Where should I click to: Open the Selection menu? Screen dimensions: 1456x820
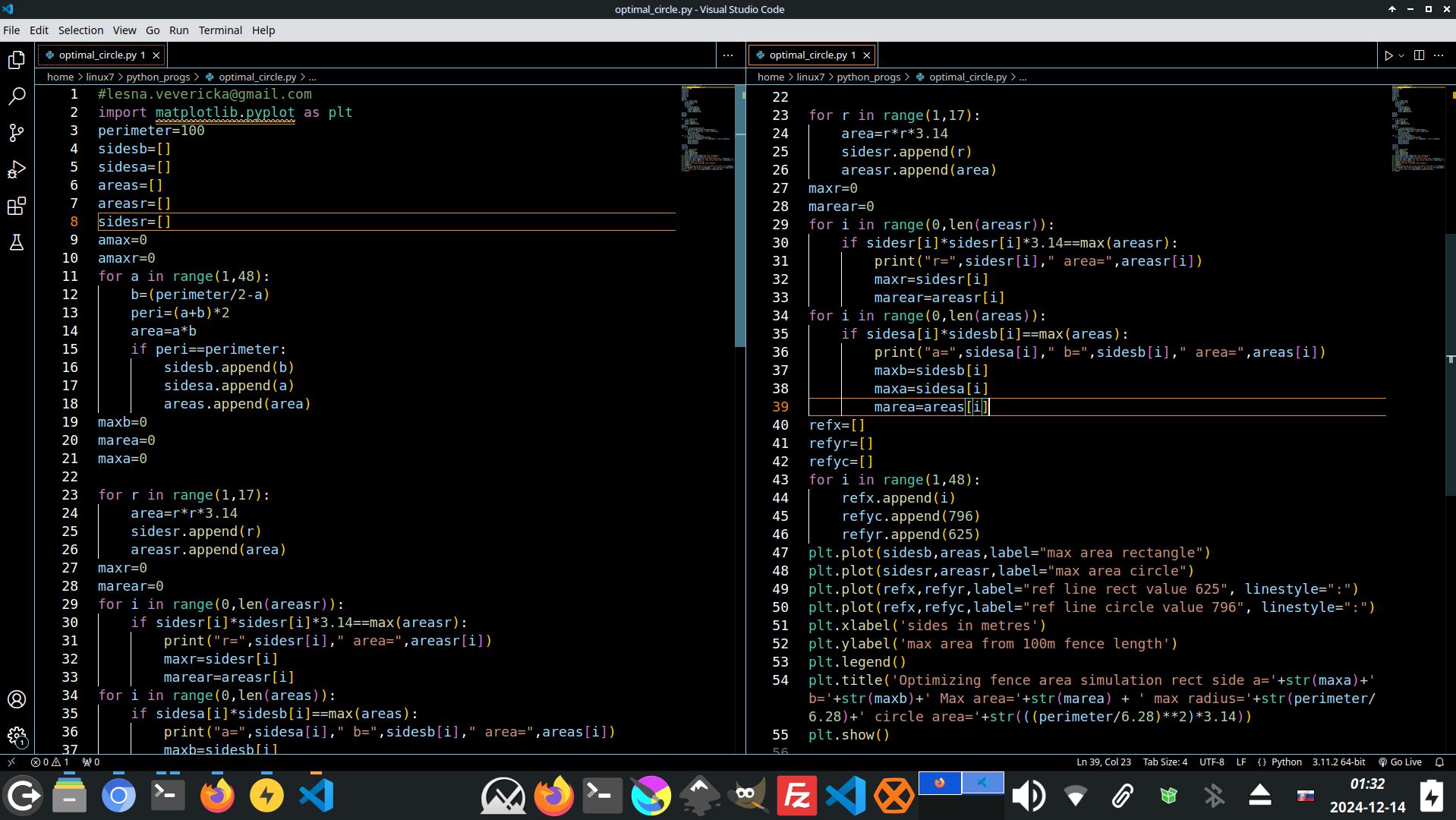80,30
